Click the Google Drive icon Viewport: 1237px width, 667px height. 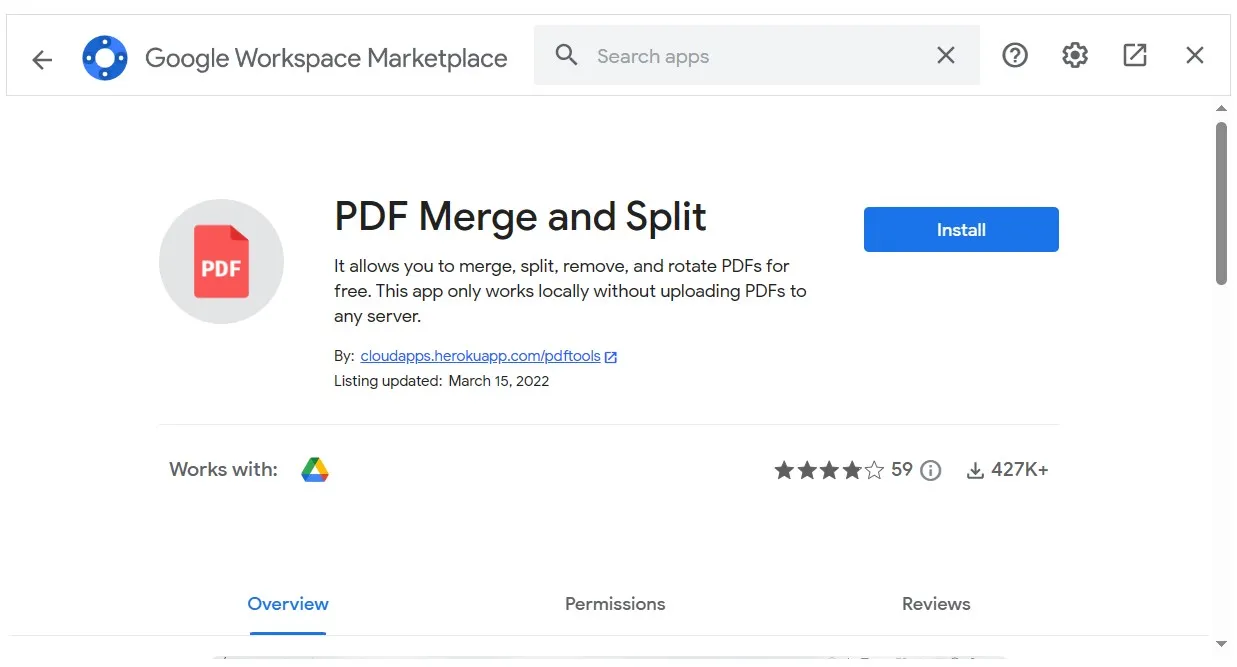coord(315,470)
